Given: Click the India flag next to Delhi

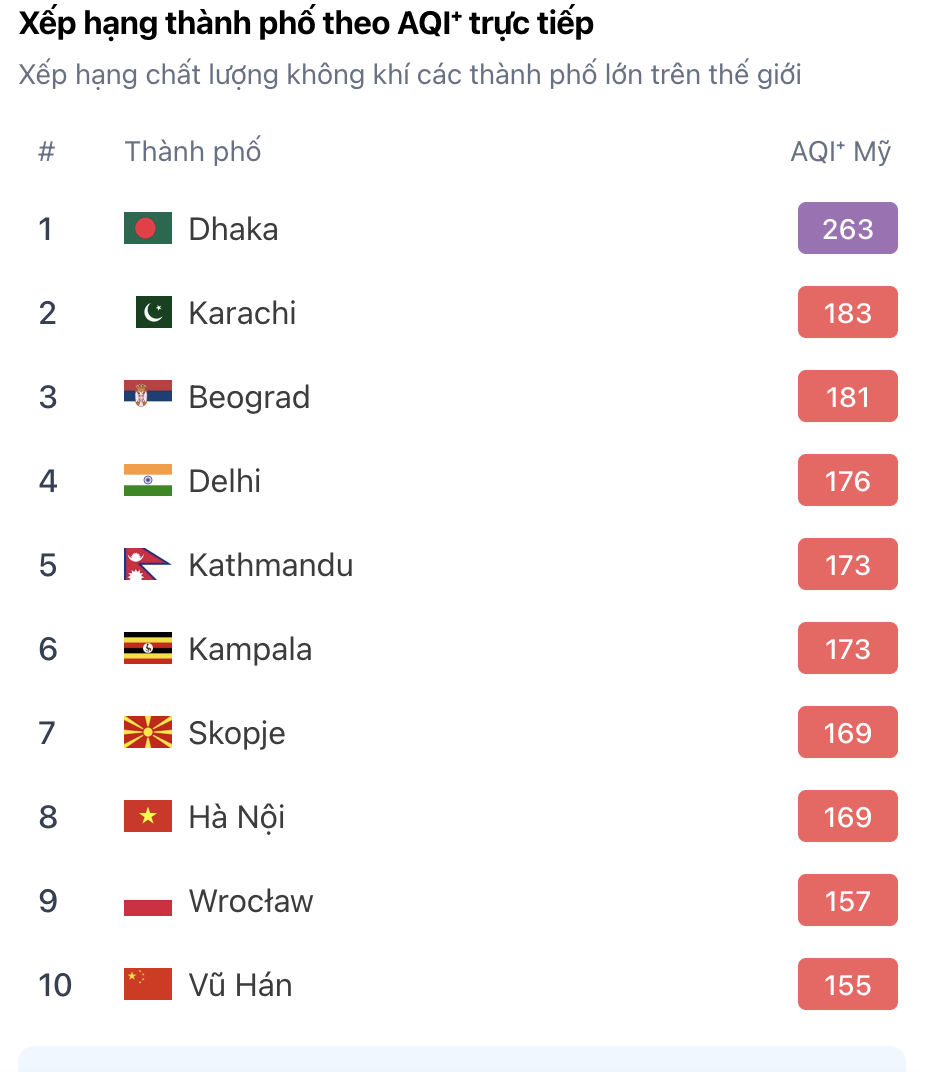Looking at the screenshot, I should tap(148, 481).
